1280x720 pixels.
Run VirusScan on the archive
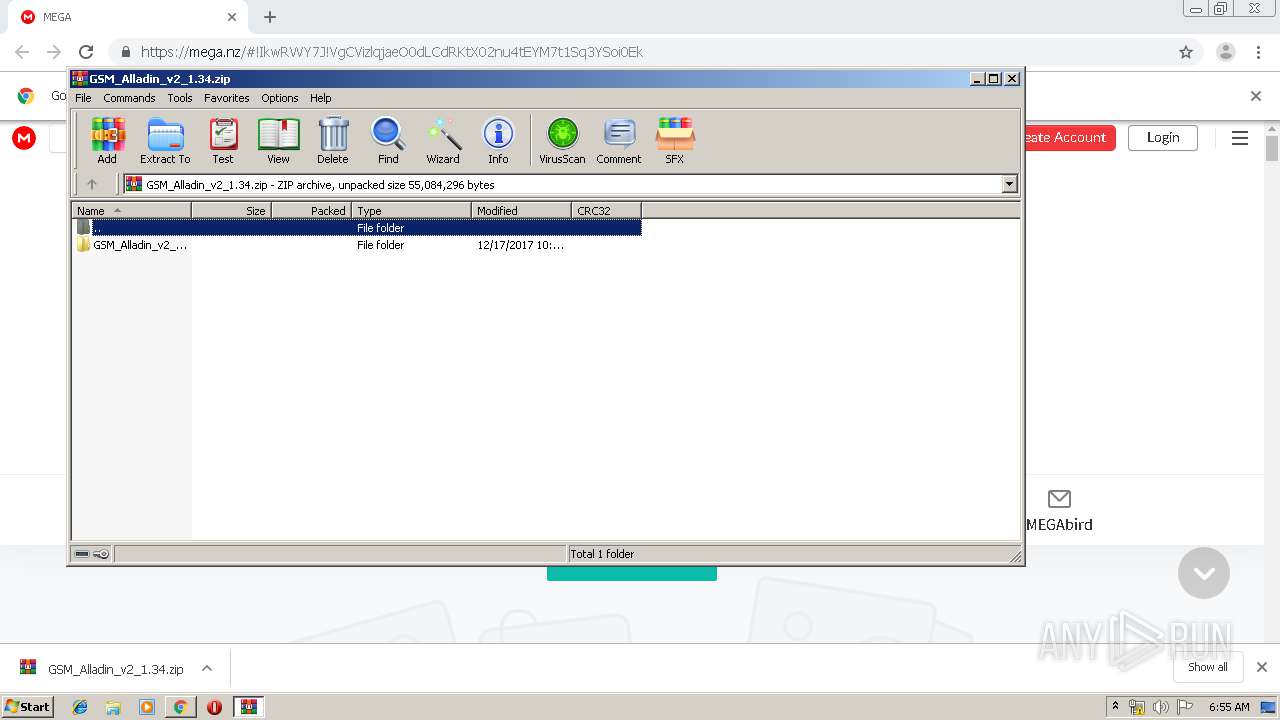[x=562, y=140]
